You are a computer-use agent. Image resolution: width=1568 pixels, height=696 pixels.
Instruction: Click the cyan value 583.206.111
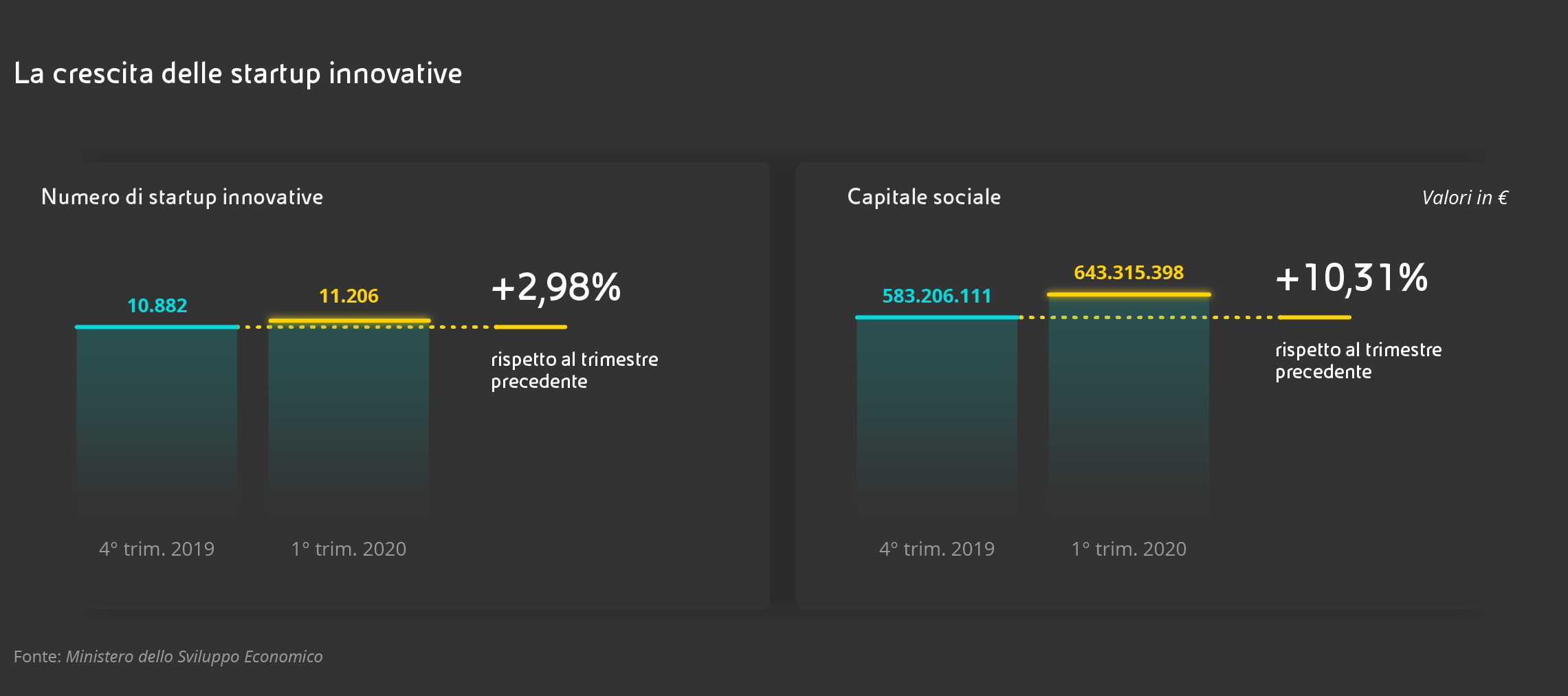pos(936,296)
